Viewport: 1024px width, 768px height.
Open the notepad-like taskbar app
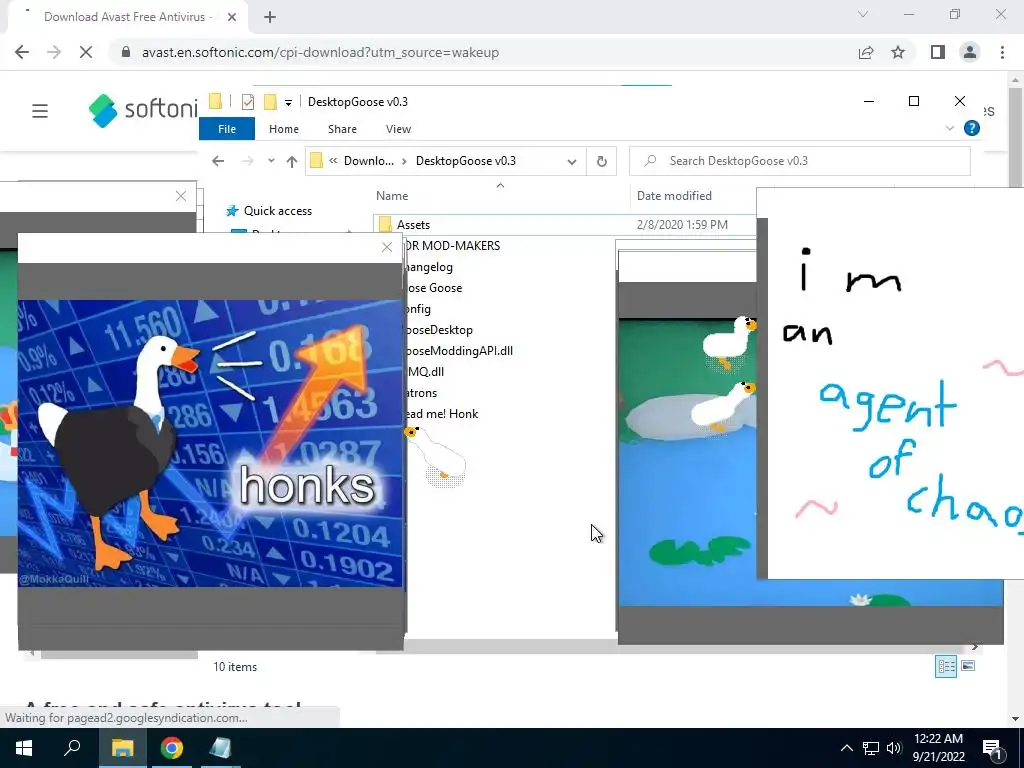tap(221, 748)
